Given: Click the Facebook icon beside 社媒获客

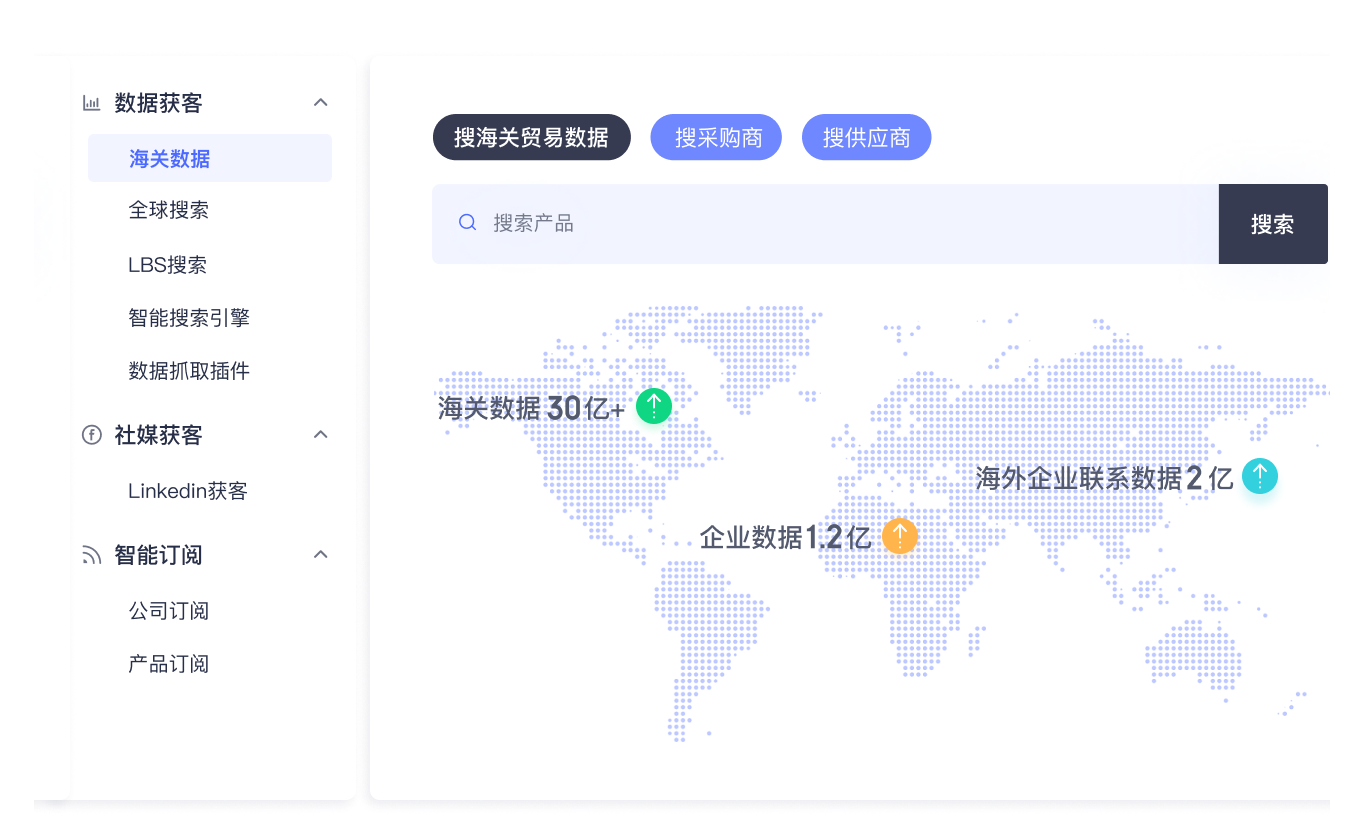Looking at the screenshot, I should pos(91,435).
